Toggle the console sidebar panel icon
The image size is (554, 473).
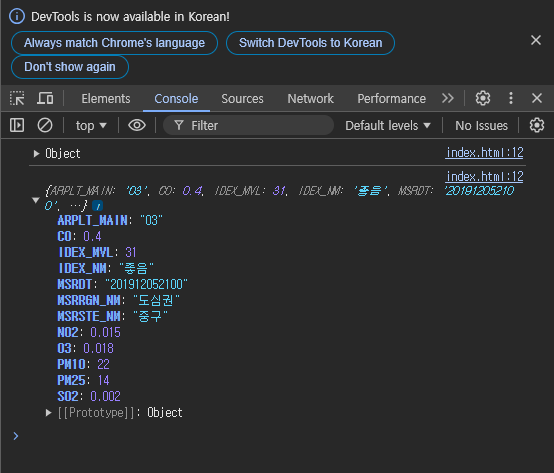coord(17,125)
